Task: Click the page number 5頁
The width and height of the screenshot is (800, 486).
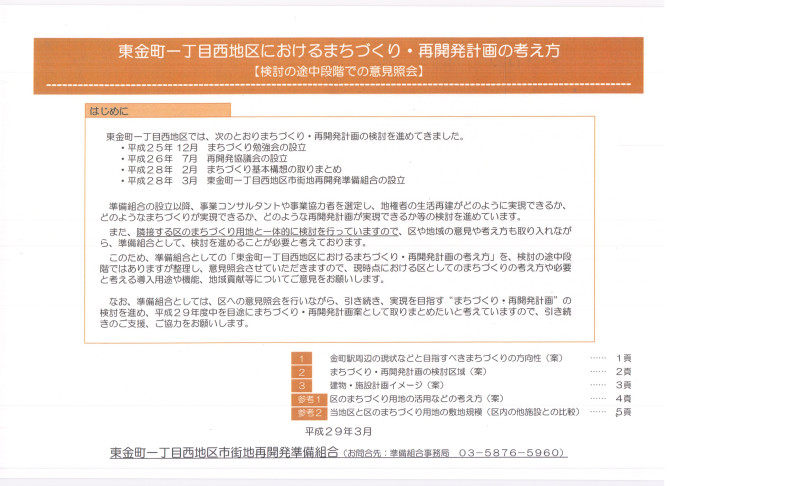Action: click(x=623, y=412)
